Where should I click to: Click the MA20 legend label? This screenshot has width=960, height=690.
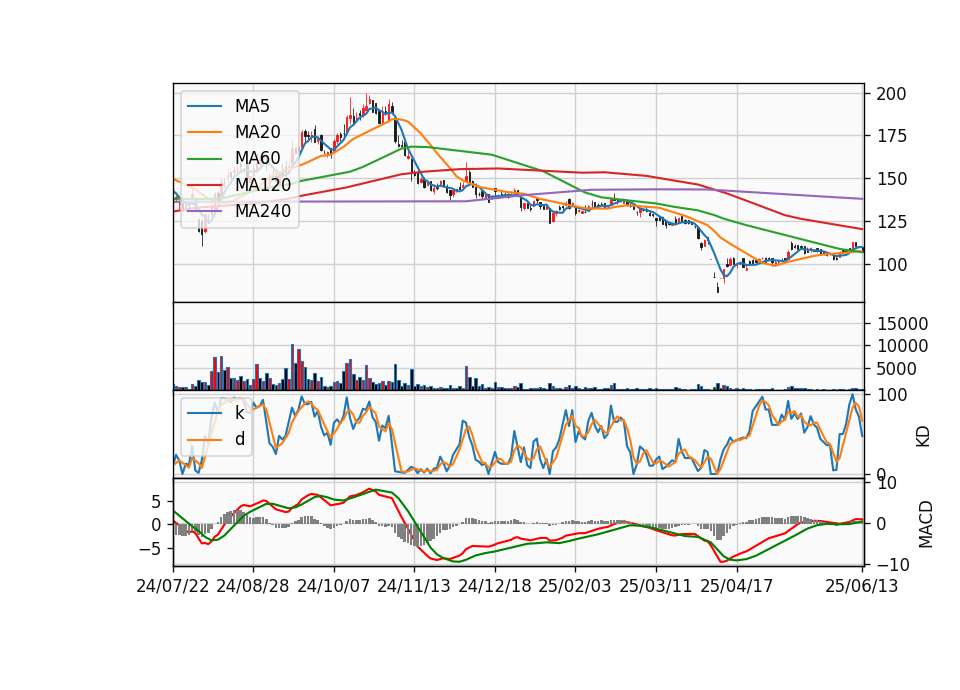tap(257, 132)
